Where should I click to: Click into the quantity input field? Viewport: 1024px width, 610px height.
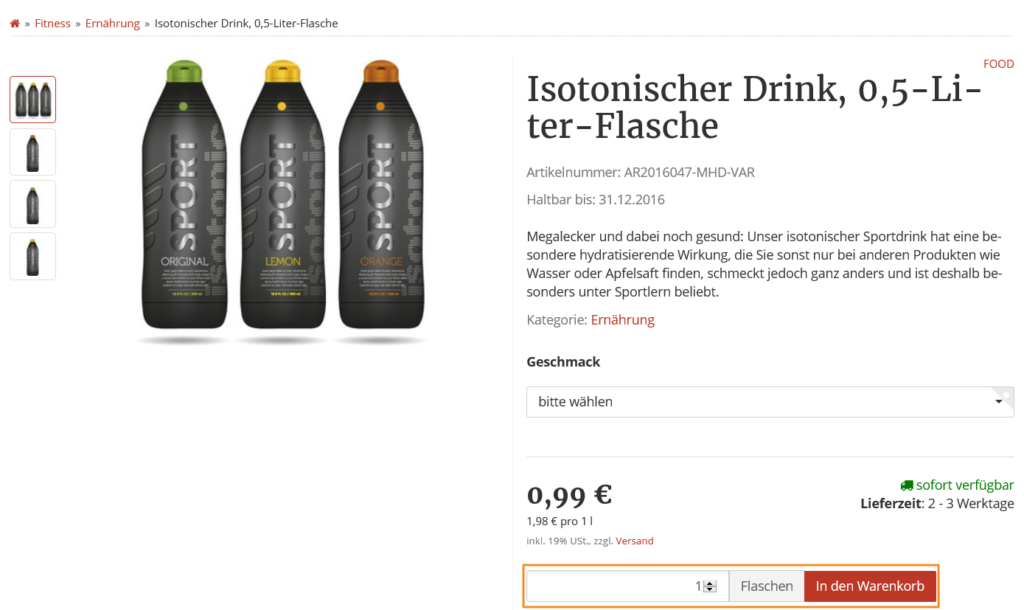point(610,586)
